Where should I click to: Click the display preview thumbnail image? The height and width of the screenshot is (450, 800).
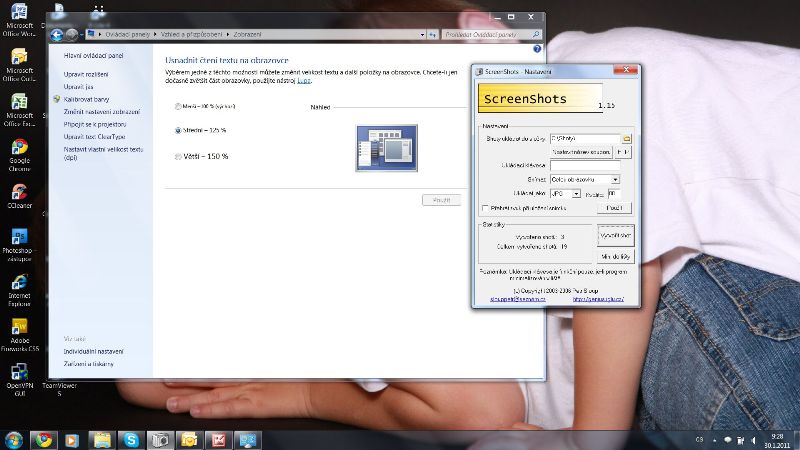point(387,148)
